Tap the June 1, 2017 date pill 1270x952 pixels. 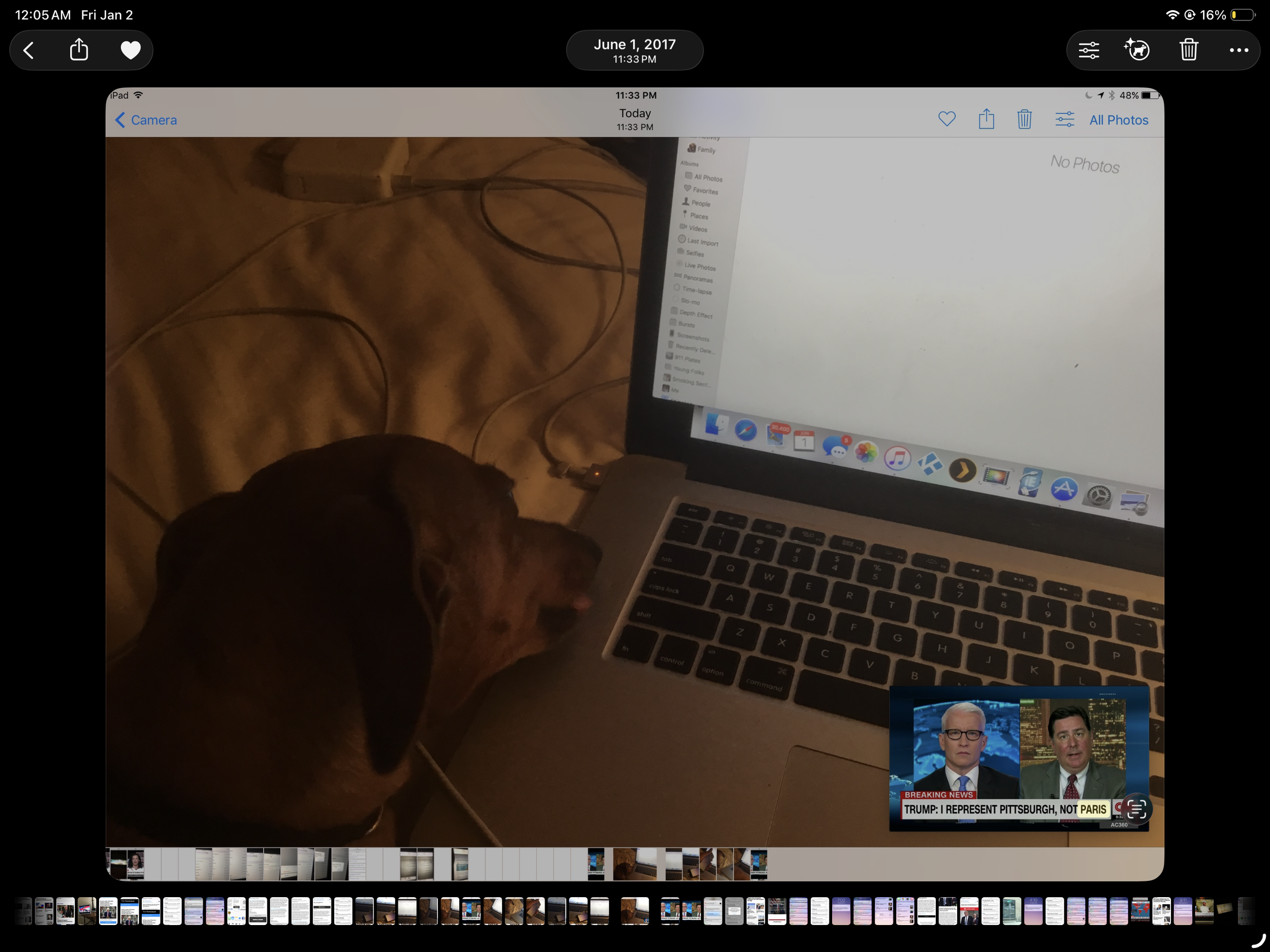[x=634, y=50]
